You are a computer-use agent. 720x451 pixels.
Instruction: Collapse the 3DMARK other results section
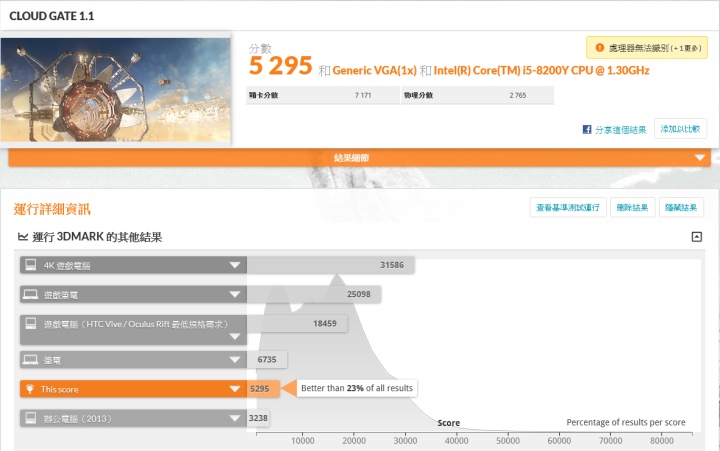pos(696,237)
